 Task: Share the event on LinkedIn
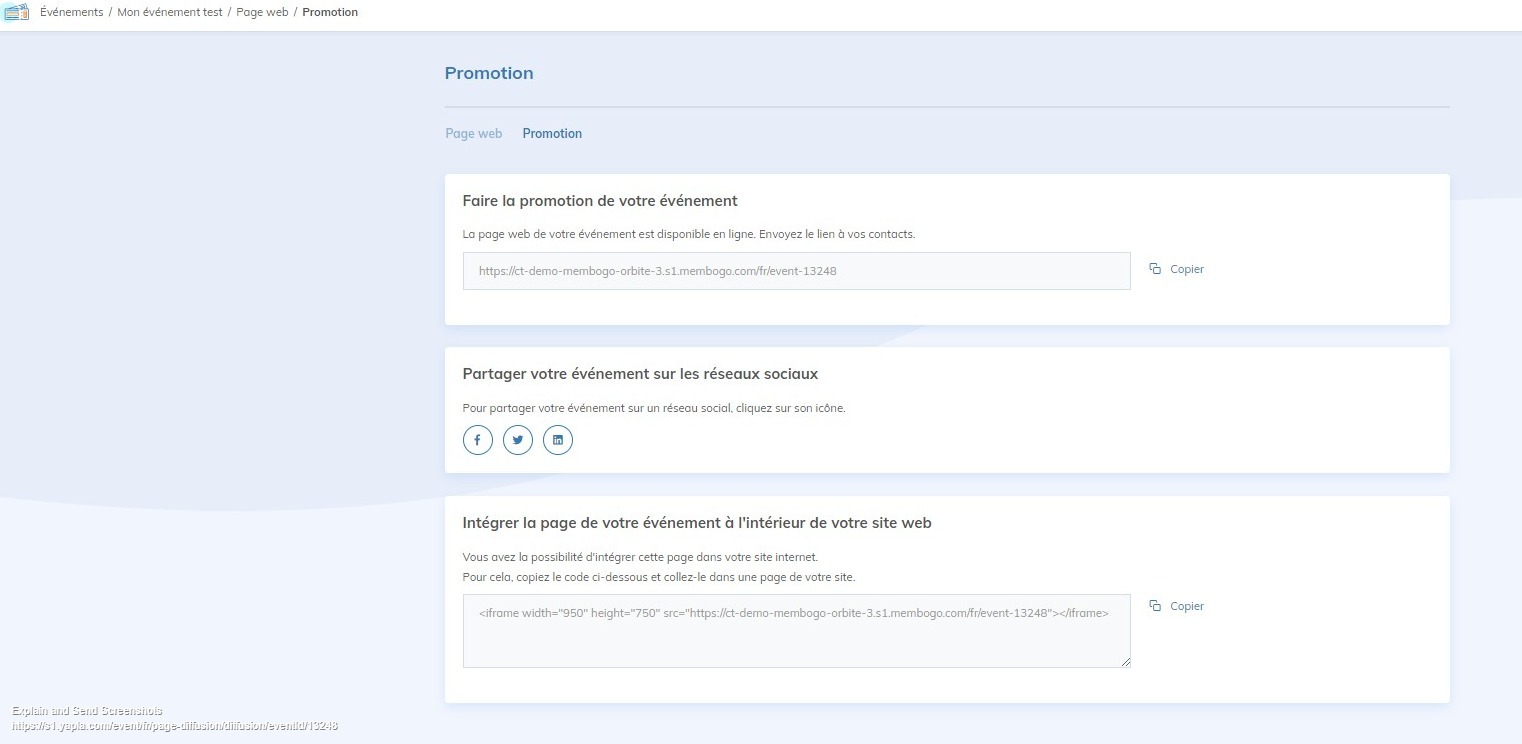point(558,440)
